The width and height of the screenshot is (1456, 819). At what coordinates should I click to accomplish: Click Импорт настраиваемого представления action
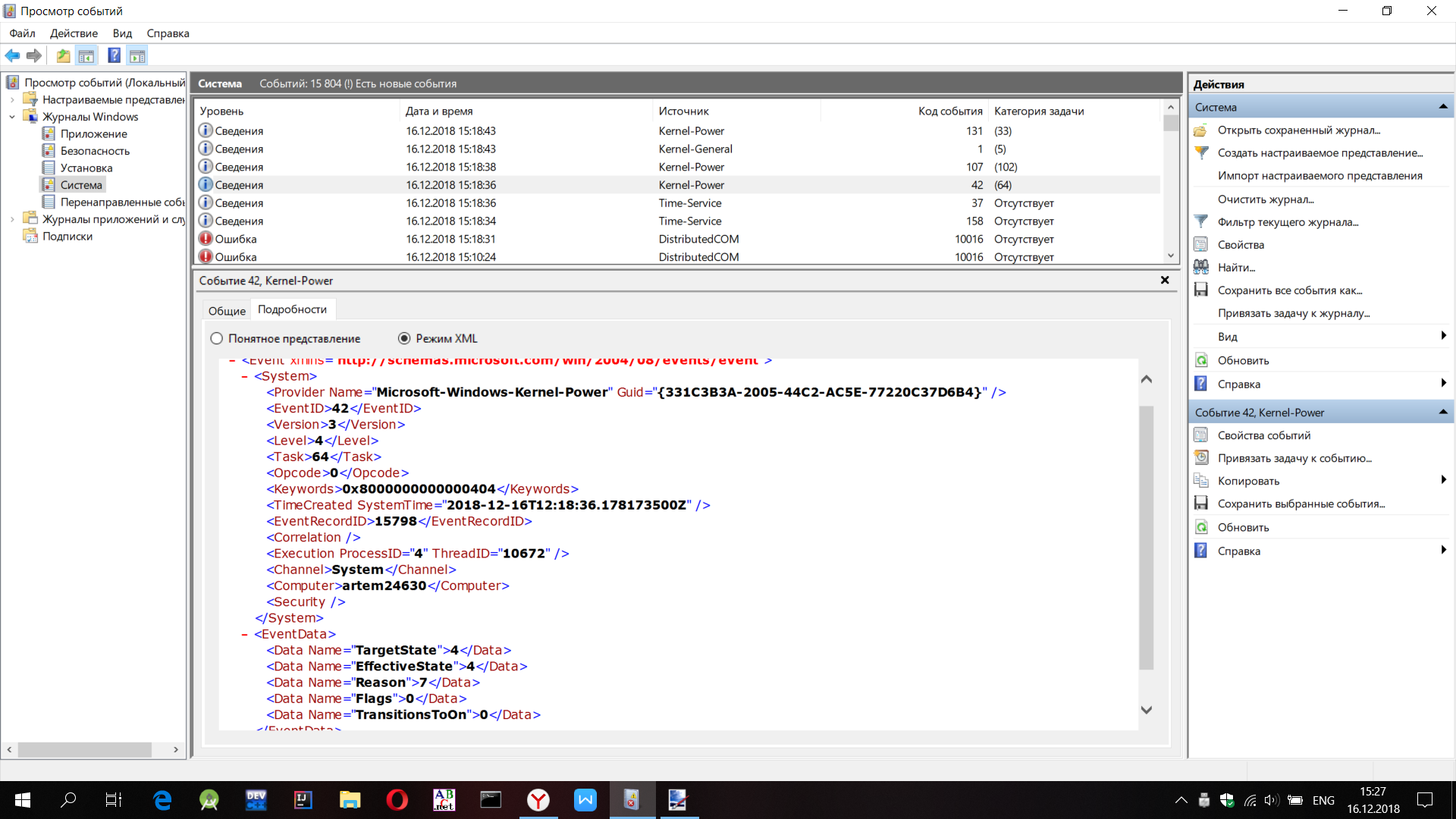(x=1320, y=176)
